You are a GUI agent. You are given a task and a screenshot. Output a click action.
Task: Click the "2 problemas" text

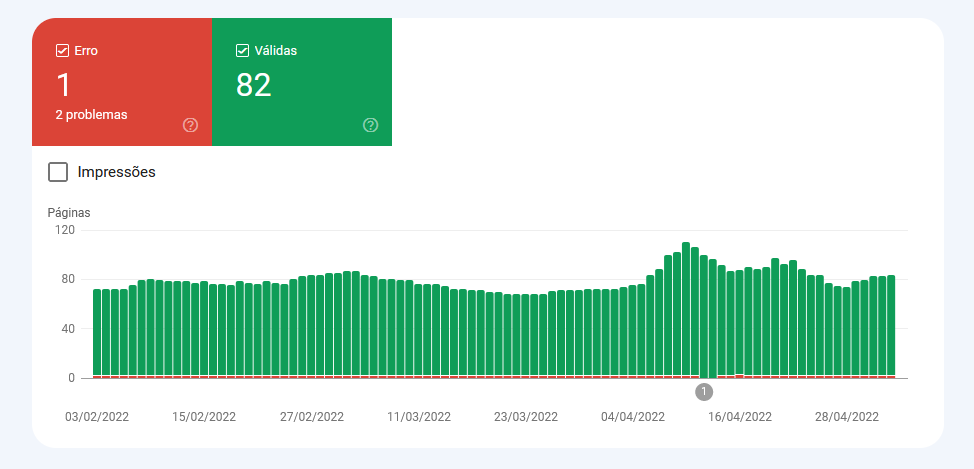coord(92,115)
